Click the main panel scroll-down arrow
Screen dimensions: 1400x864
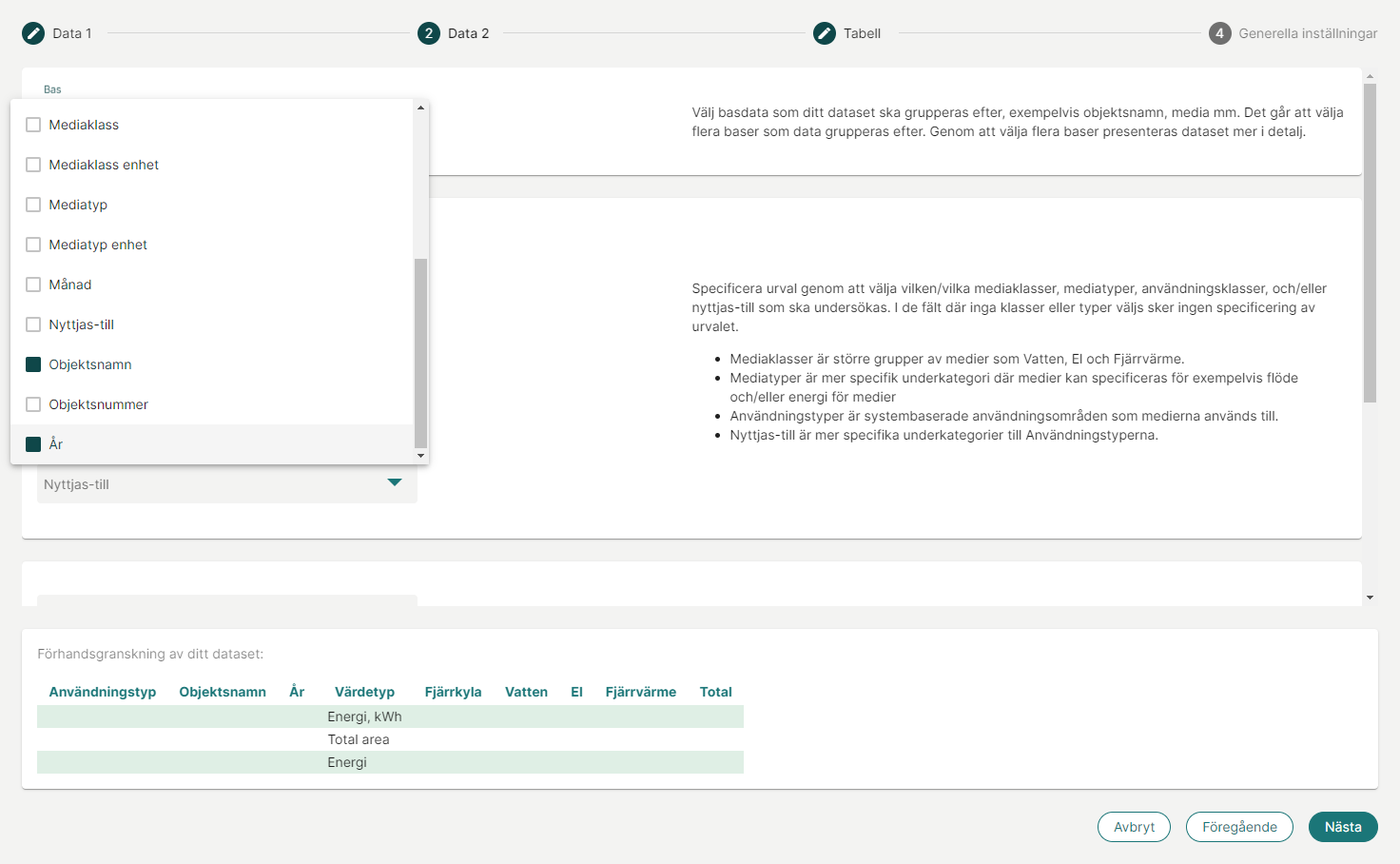pyautogui.click(x=1370, y=598)
